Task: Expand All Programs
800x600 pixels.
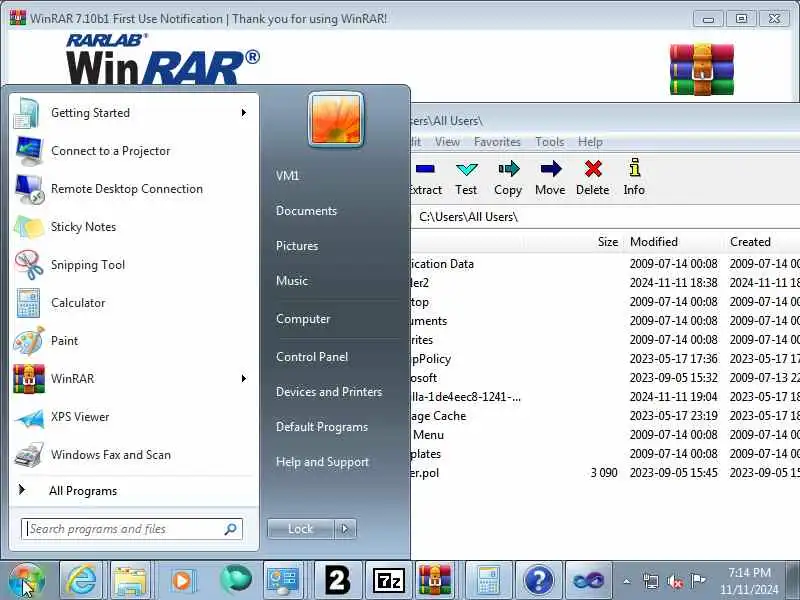Action: tap(133, 491)
